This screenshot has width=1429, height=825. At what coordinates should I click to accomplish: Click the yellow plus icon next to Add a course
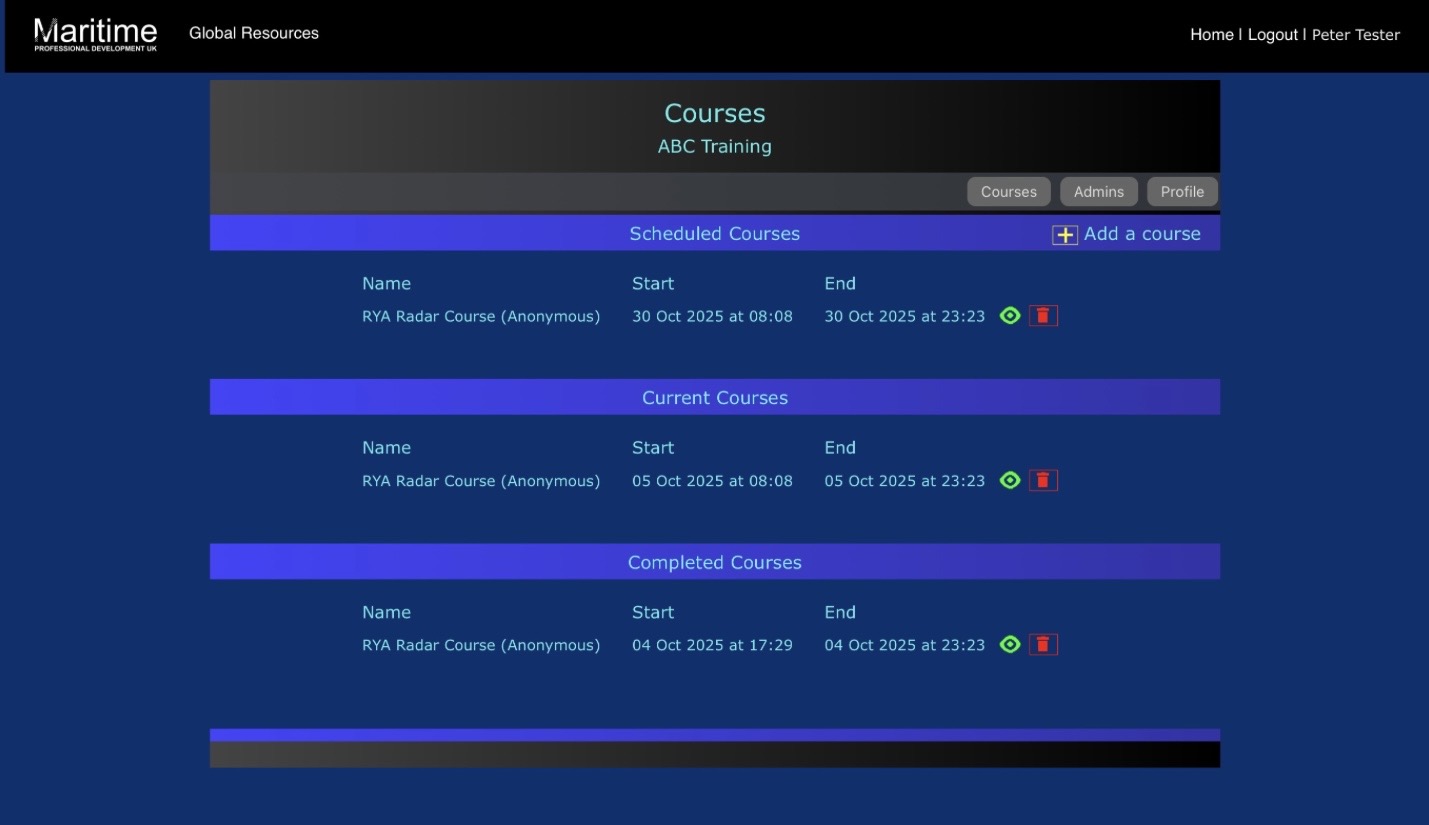[x=1065, y=233]
